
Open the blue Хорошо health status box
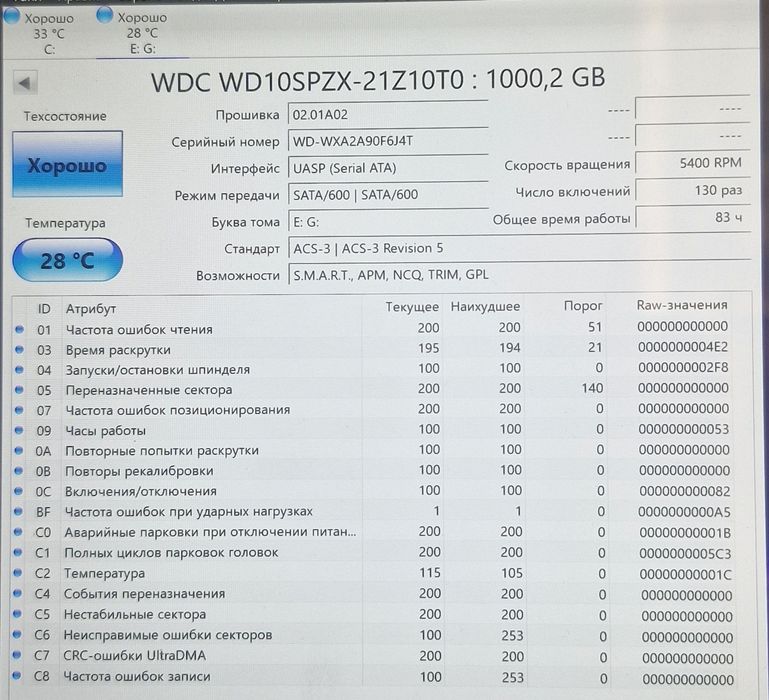68,164
